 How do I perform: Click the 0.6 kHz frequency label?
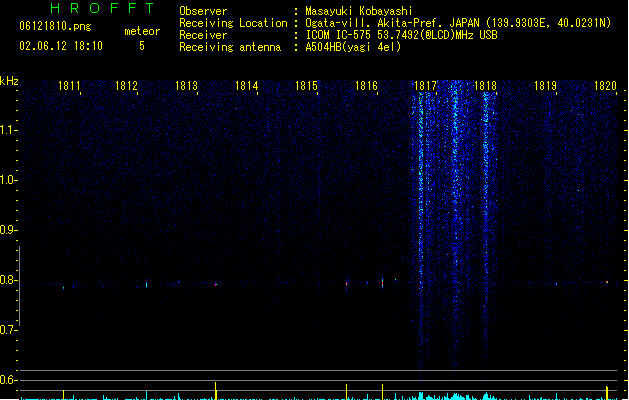(8, 380)
